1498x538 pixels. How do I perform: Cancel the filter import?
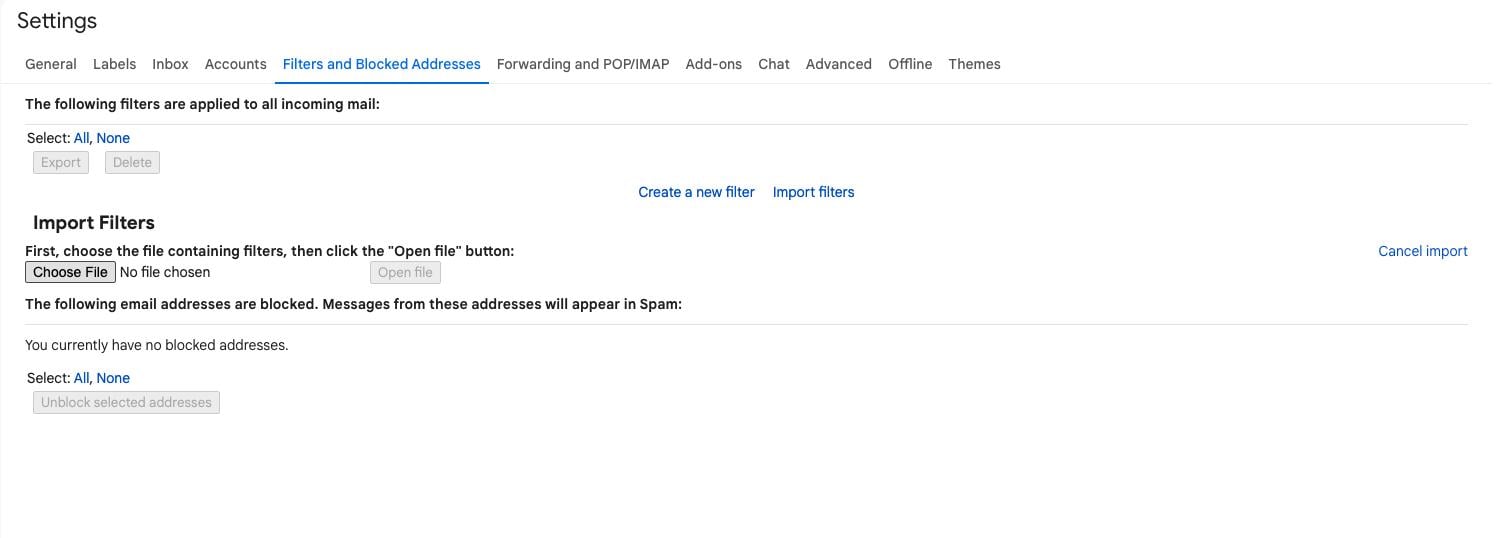[1422, 251]
